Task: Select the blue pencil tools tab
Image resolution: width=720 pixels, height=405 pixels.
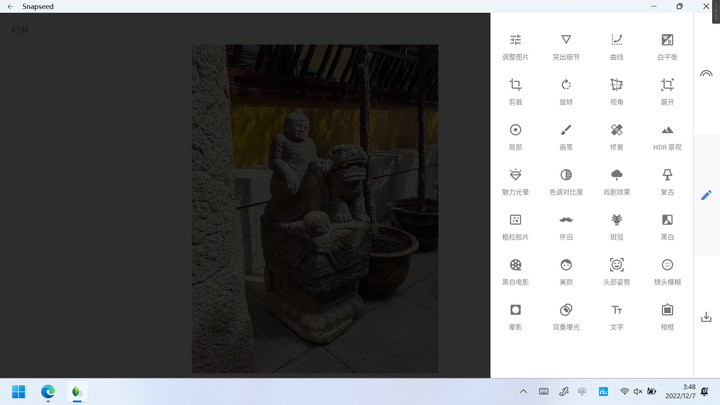Action: pyautogui.click(x=706, y=195)
